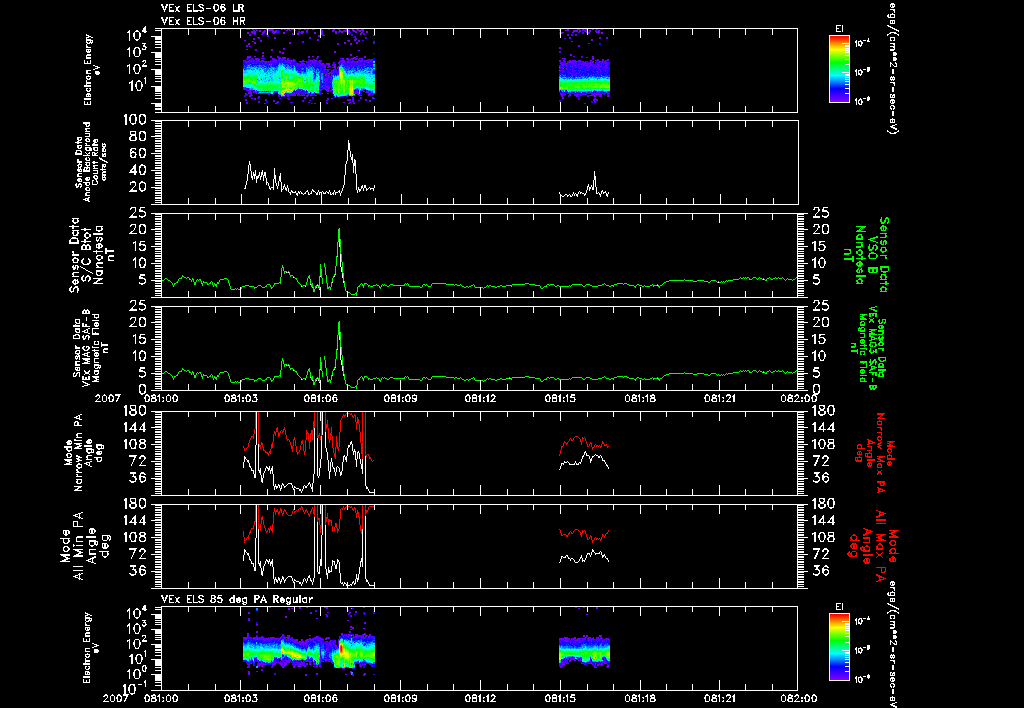Screen dimensions: 1024x708
Task: Click the second data block in top spectrogram
Action: pos(584,67)
